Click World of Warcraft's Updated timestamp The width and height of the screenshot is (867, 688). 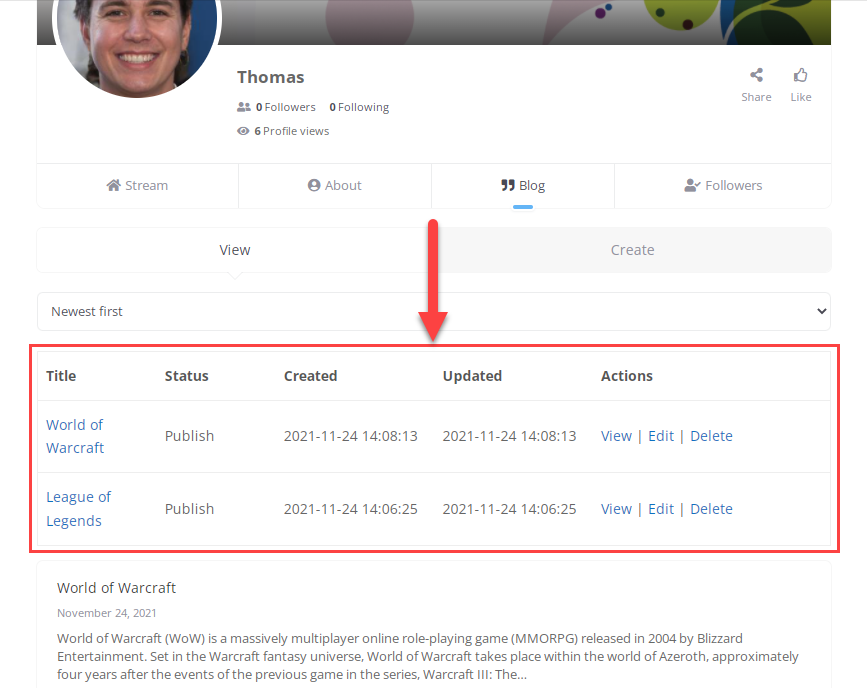click(x=509, y=436)
